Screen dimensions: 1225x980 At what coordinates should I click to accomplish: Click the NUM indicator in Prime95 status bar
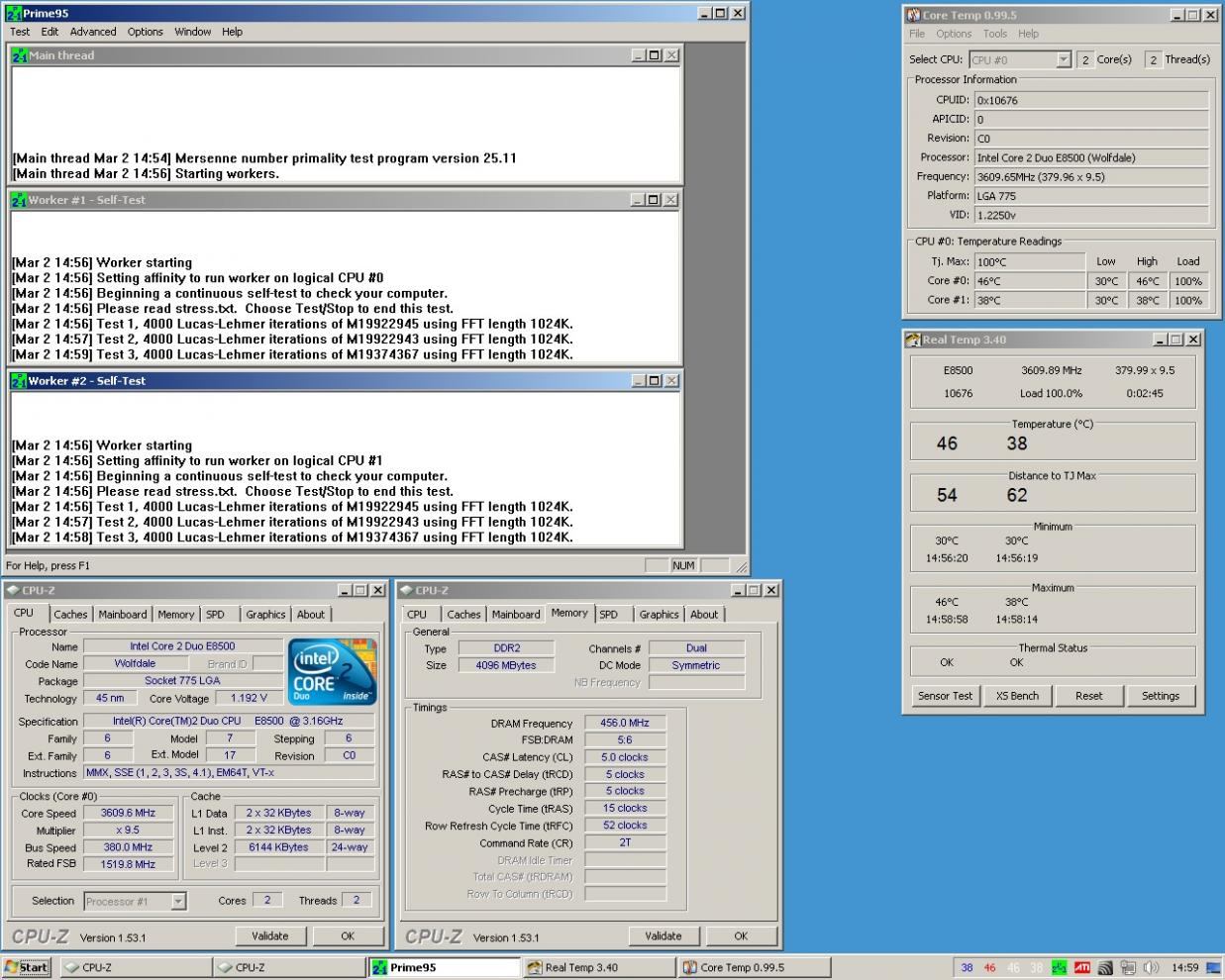coord(683,565)
